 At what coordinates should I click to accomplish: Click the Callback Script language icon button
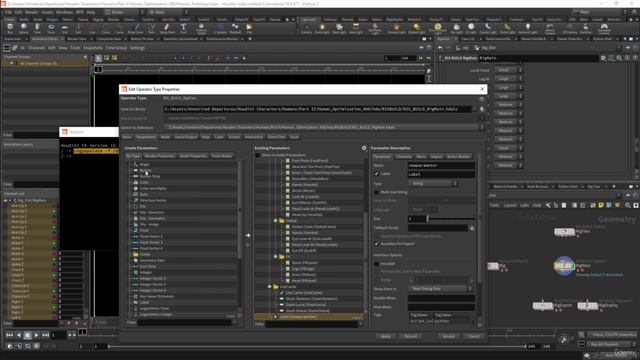[472, 228]
